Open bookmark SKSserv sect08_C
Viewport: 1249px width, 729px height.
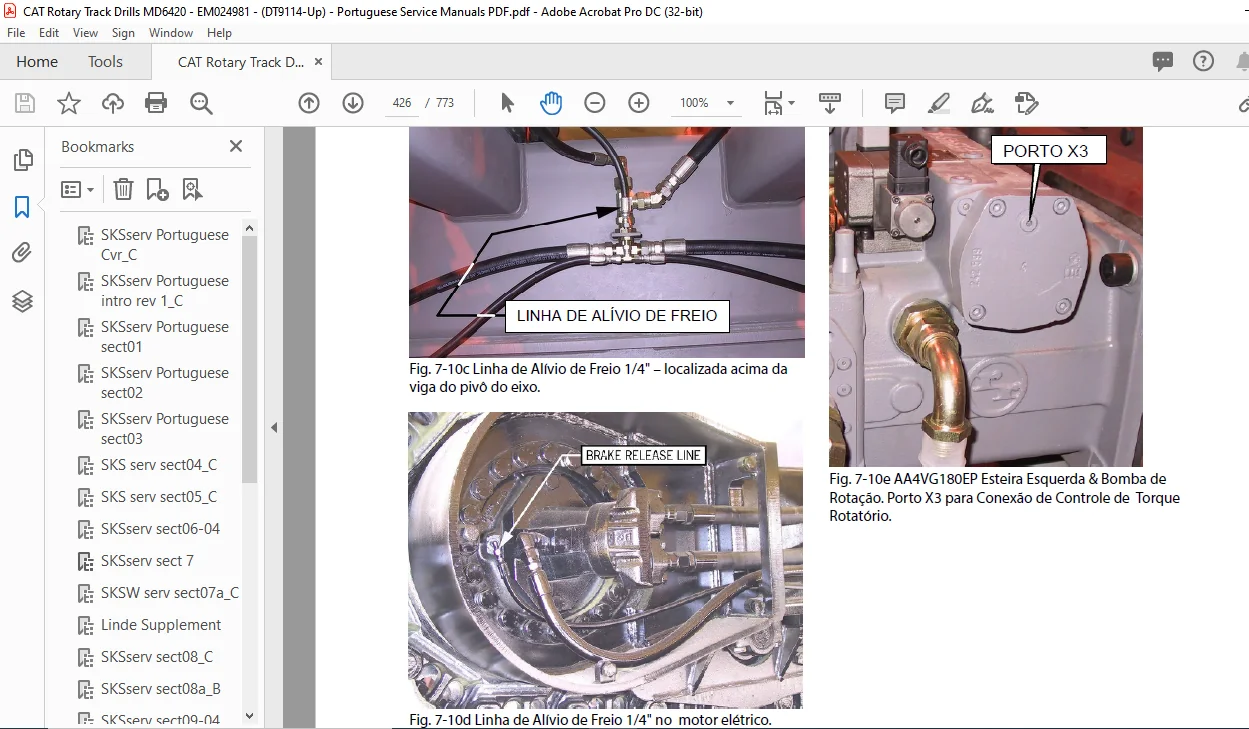(157, 657)
